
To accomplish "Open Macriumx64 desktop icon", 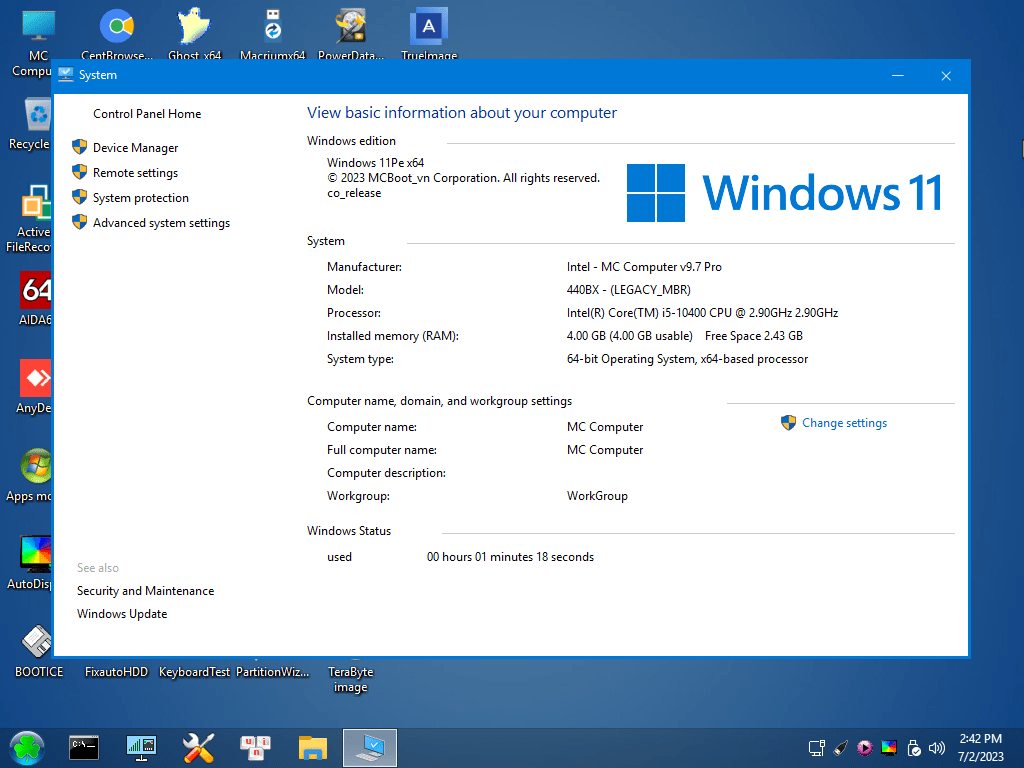I will 272,34.
